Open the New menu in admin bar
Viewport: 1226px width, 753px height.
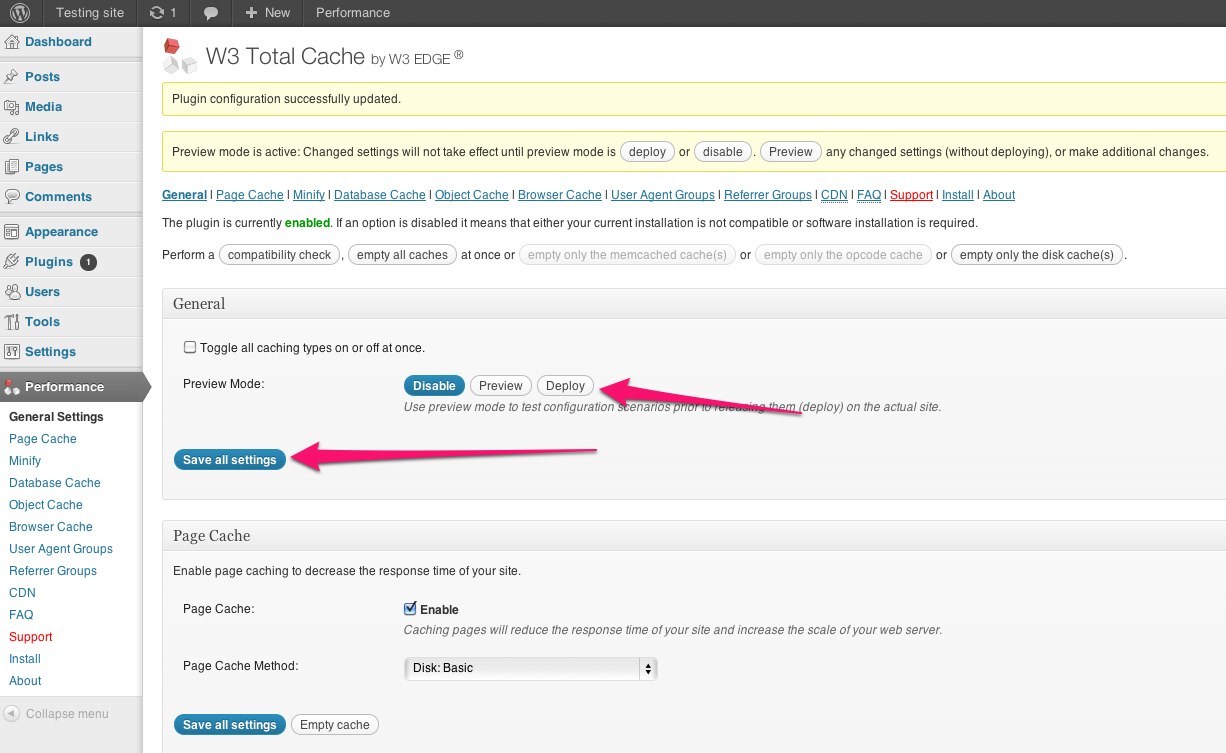pos(267,13)
